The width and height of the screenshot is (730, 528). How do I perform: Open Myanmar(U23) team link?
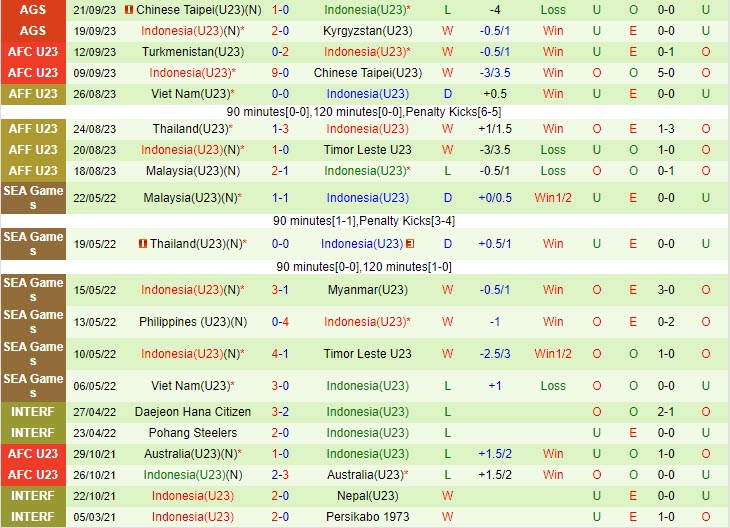coord(368,290)
